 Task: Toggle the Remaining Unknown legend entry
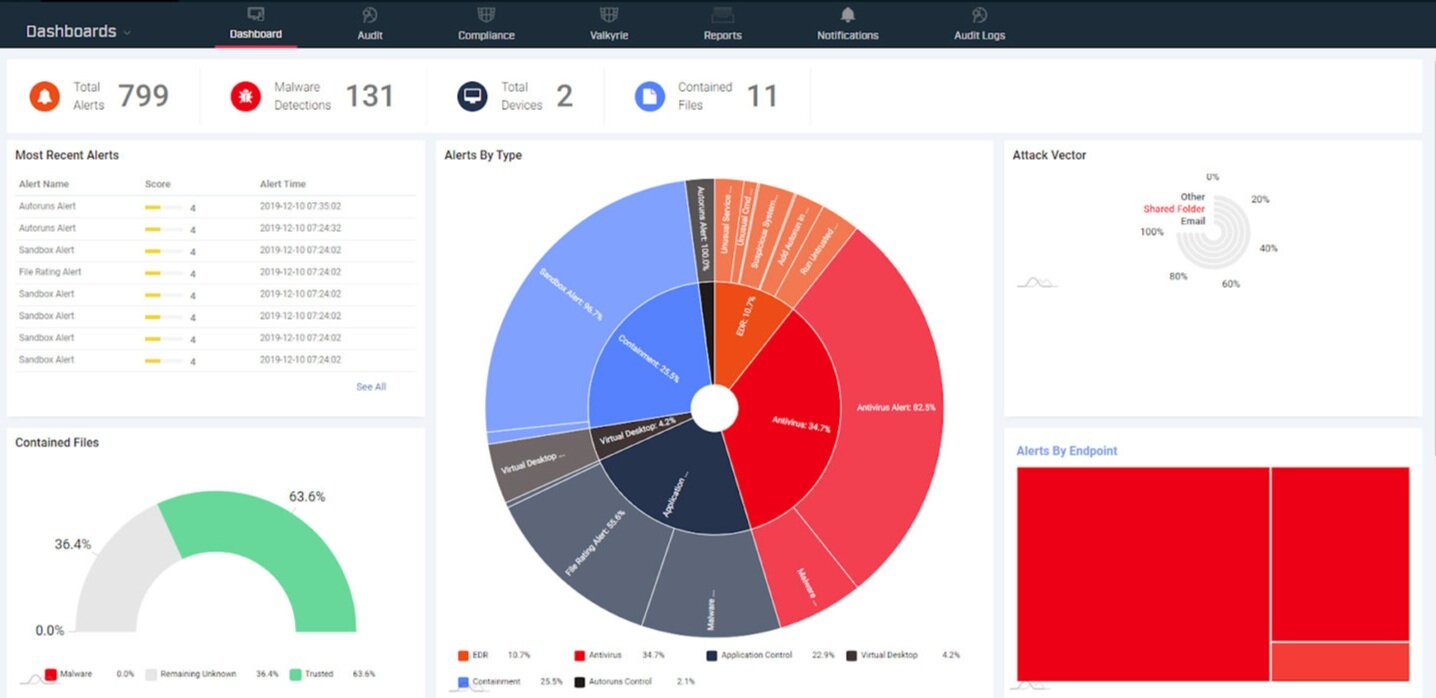point(192,674)
